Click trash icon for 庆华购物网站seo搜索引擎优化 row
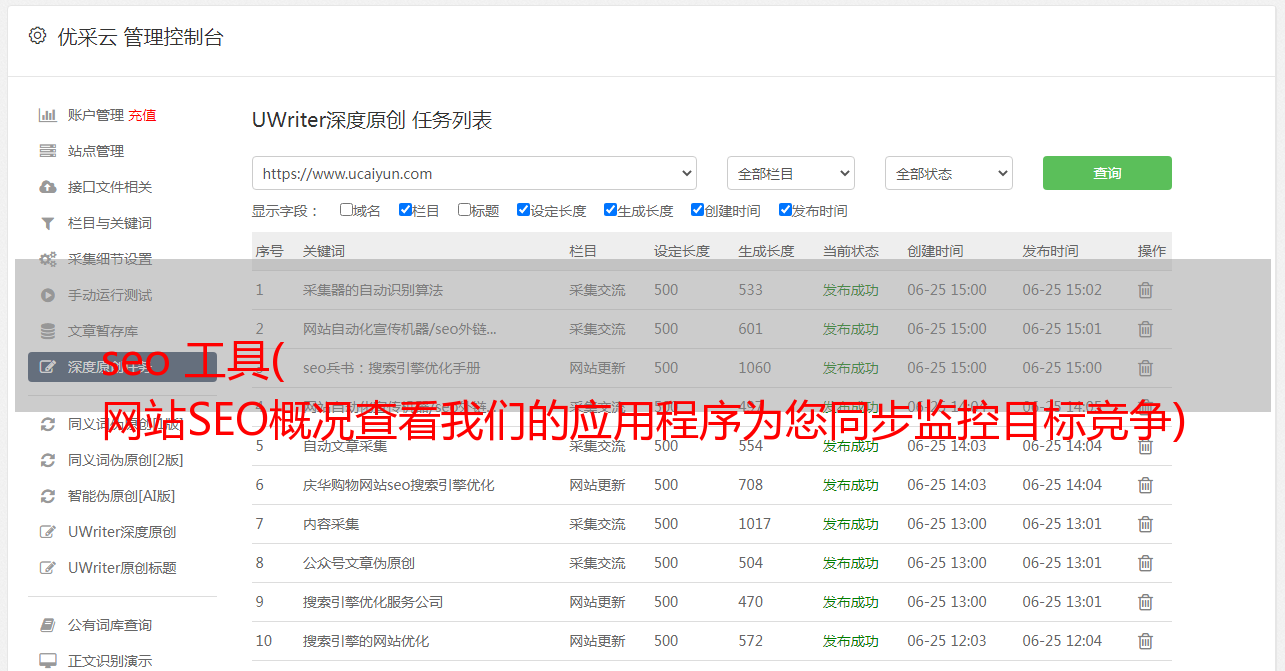Viewport: 1285px width, 671px height. [x=1145, y=485]
